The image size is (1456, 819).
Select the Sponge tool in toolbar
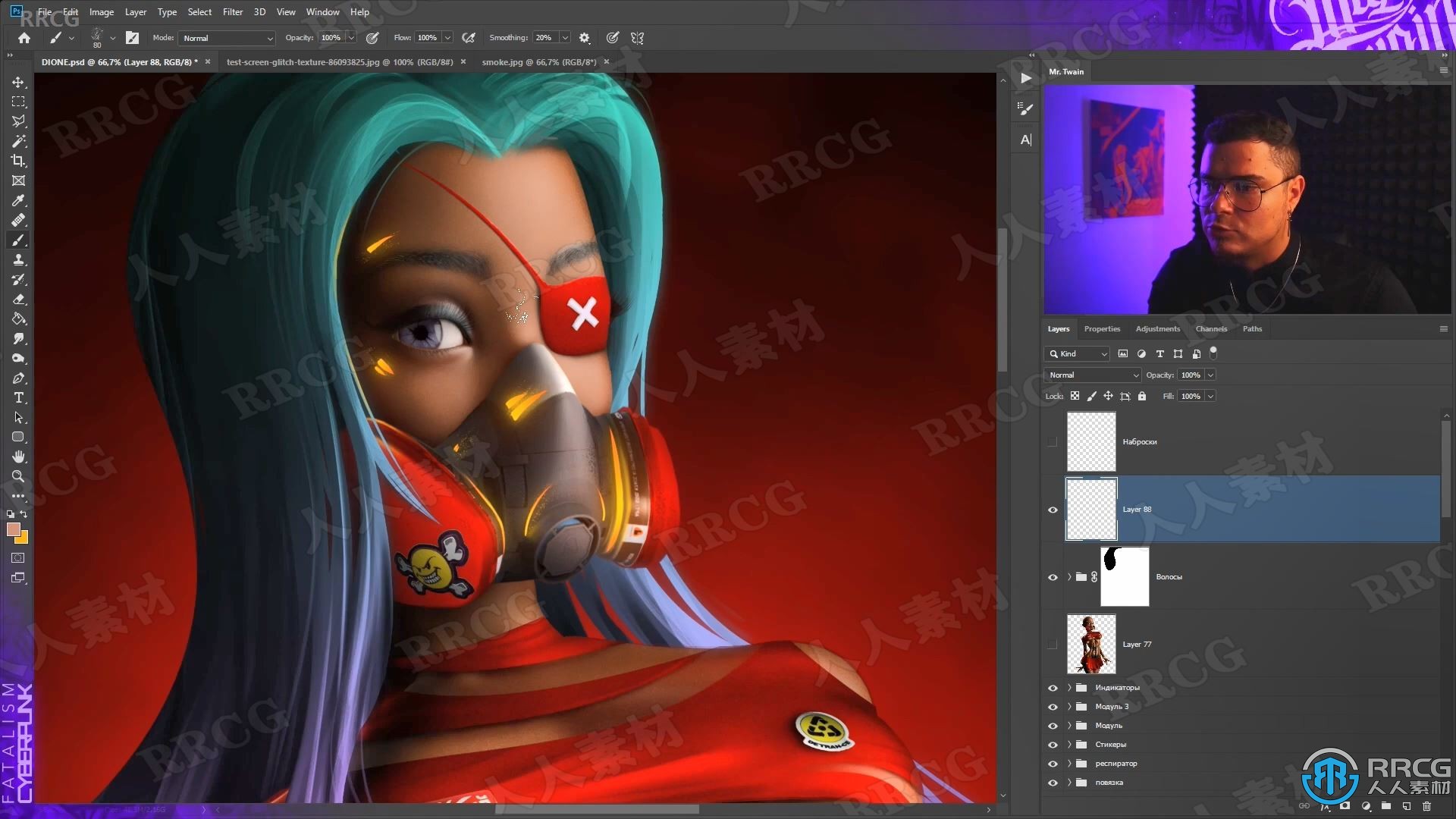point(18,358)
